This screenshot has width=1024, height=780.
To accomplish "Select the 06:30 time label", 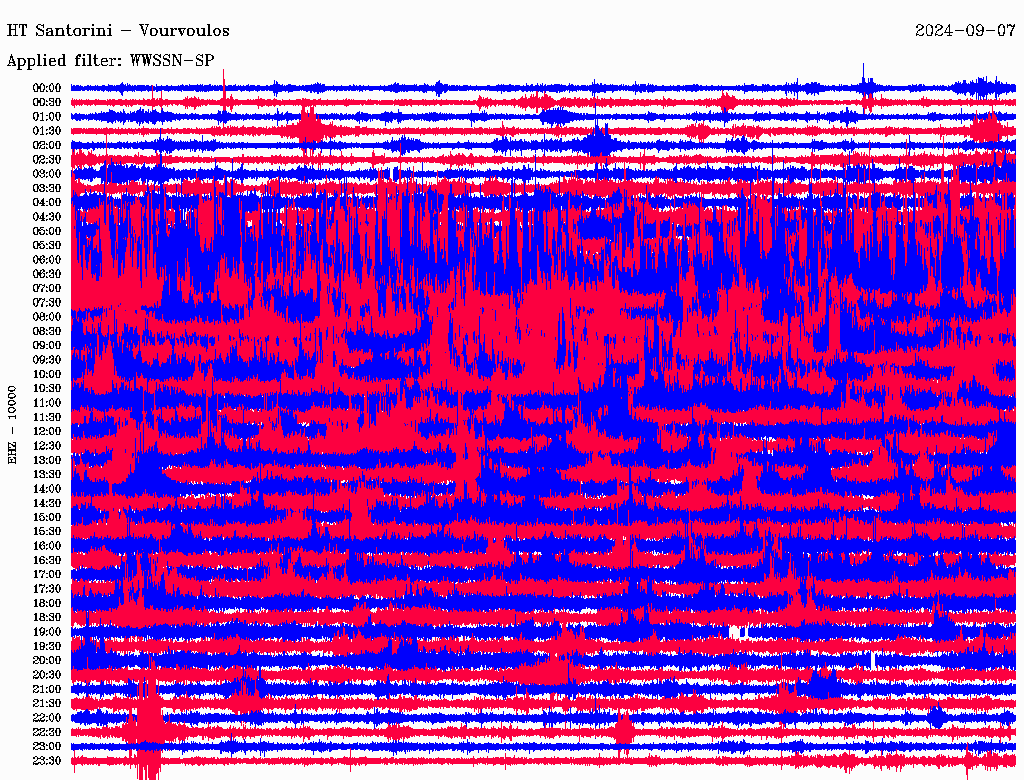I will (x=47, y=274).
